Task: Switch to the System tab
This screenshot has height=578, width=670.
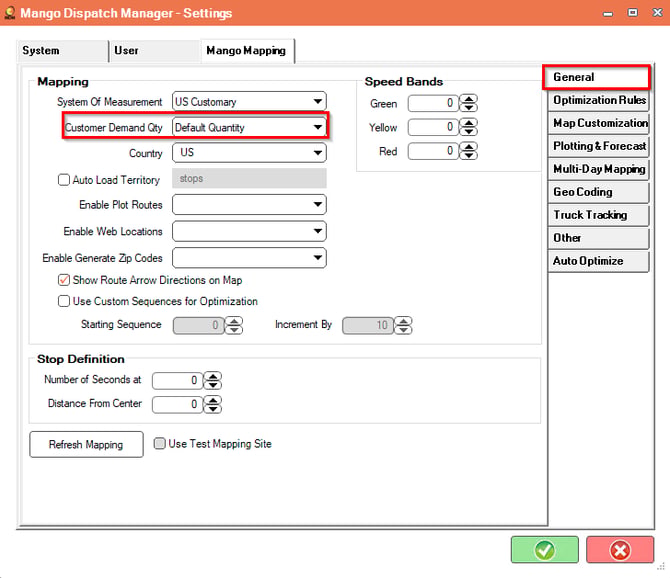Action: click(x=62, y=51)
